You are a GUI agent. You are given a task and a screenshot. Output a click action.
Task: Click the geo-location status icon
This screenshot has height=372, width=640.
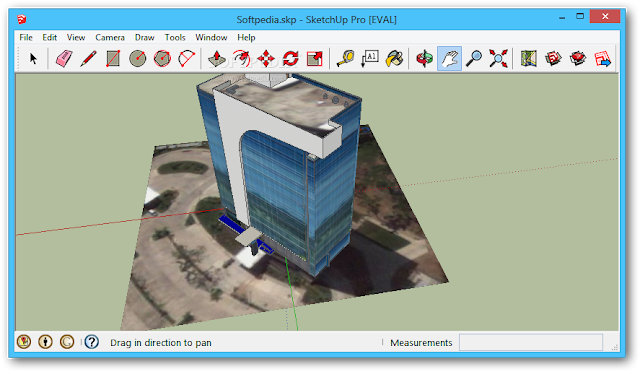point(24,342)
